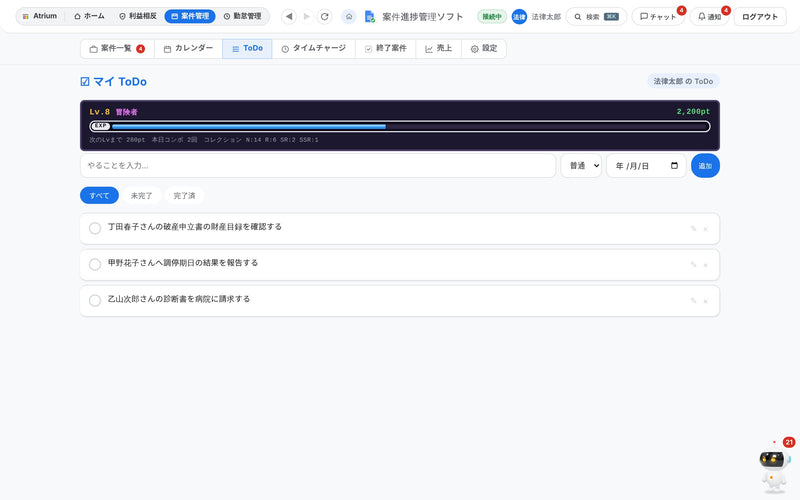Delete the 甲野花子さん task
Viewport: 800px width, 500px height.
(x=706, y=265)
